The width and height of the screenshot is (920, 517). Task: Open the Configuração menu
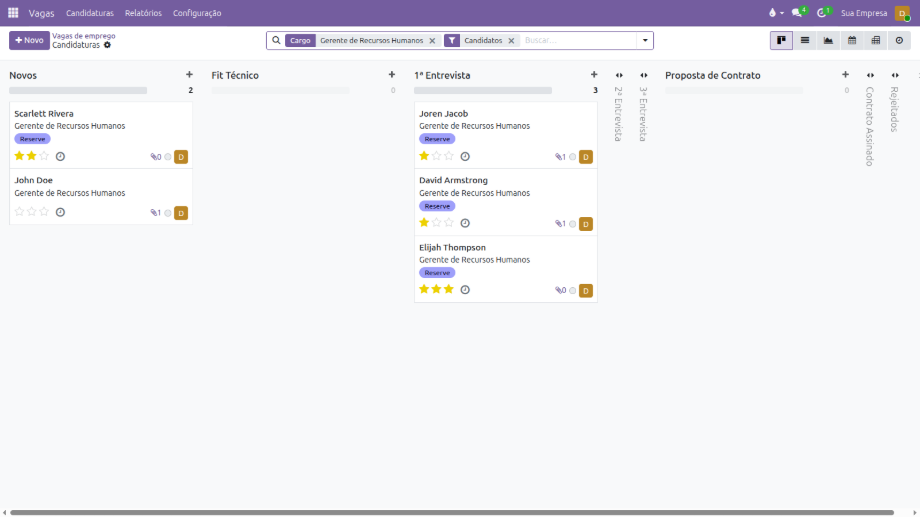(x=197, y=13)
